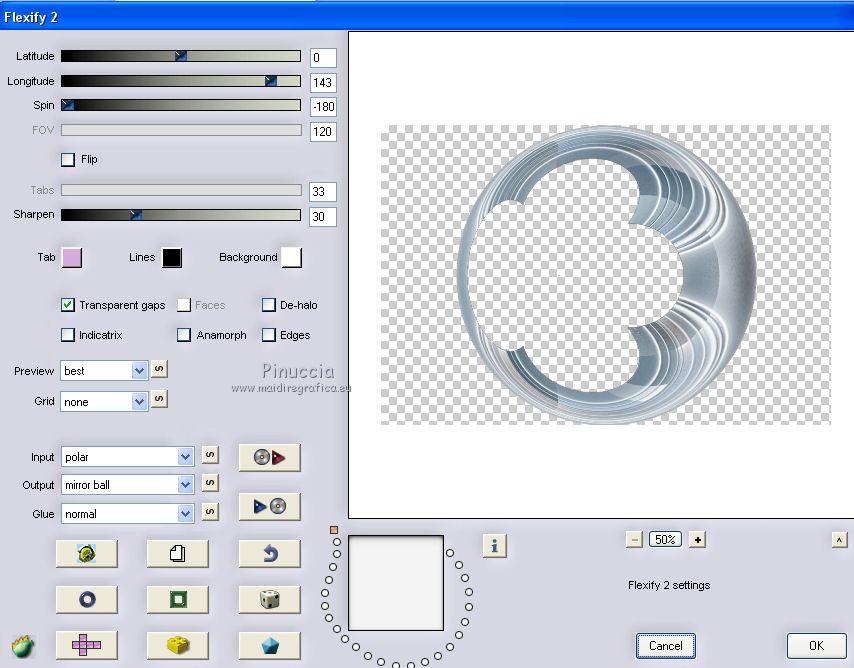Click the S button beside Output
Image resolution: width=854 pixels, height=668 pixels.
(x=210, y=483)
